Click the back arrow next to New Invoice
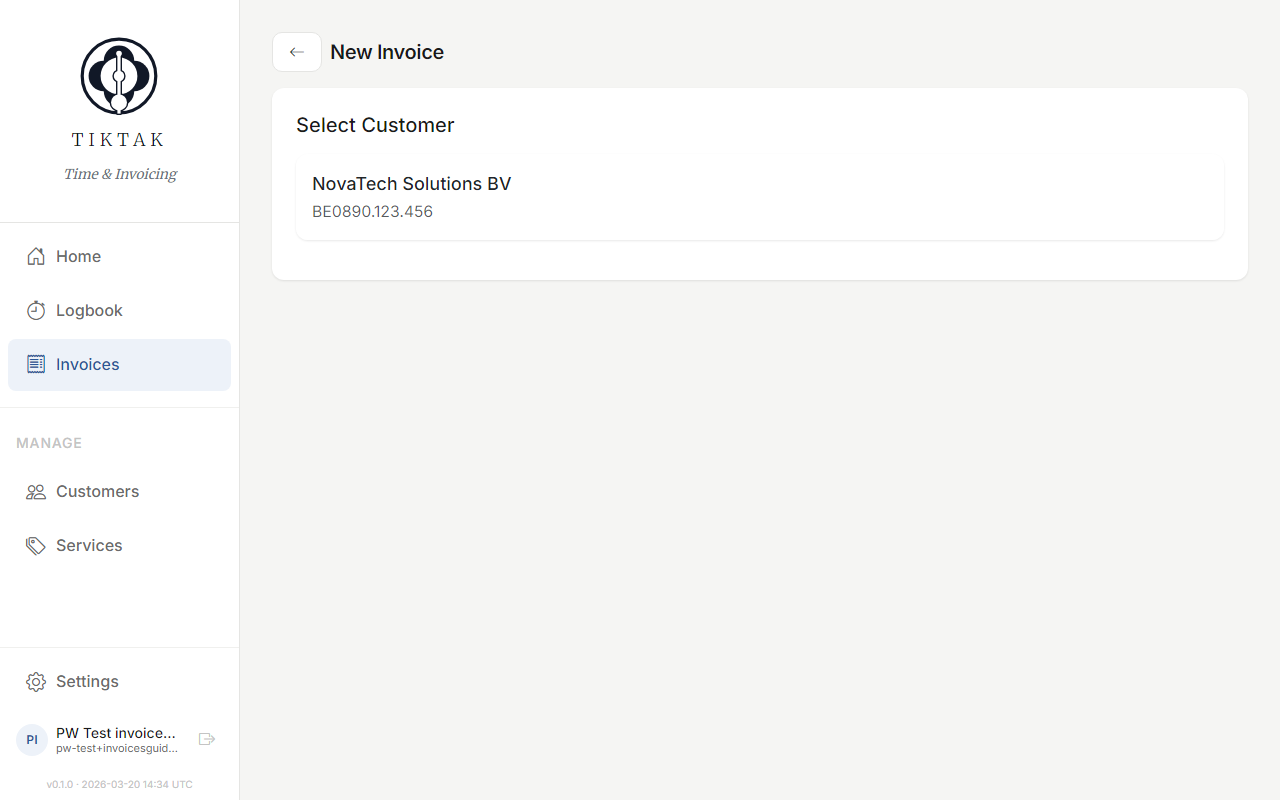 pyautogui.click(x=296, y=51)
